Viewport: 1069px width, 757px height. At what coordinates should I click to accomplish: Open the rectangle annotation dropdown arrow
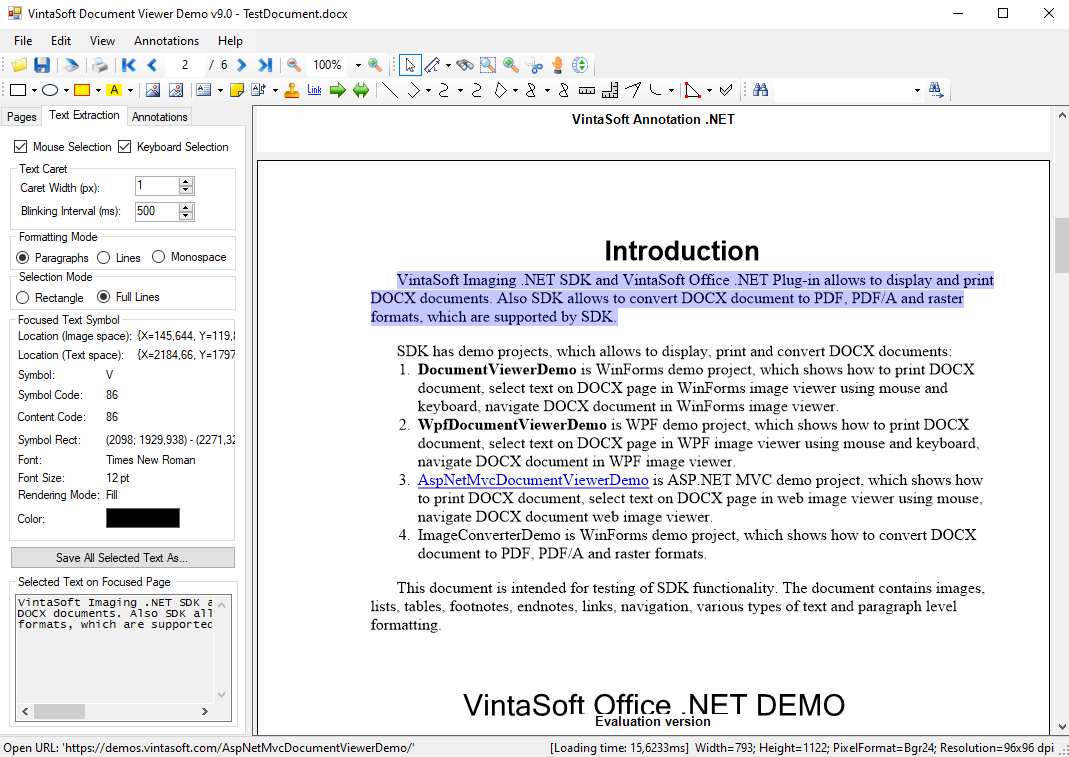pos(34,91)
